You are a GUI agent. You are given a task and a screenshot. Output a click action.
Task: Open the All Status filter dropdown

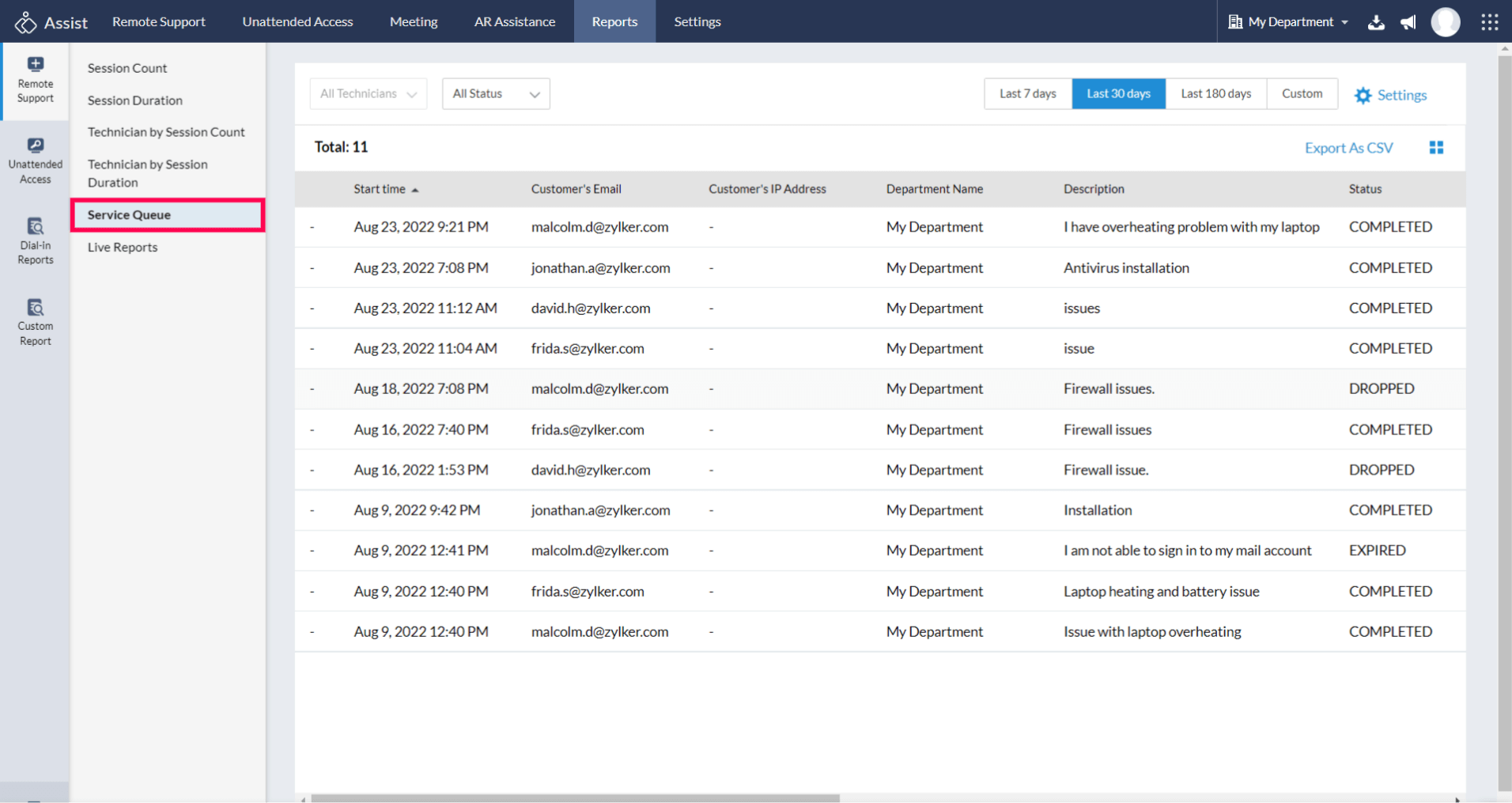click(x=496, y=94)
